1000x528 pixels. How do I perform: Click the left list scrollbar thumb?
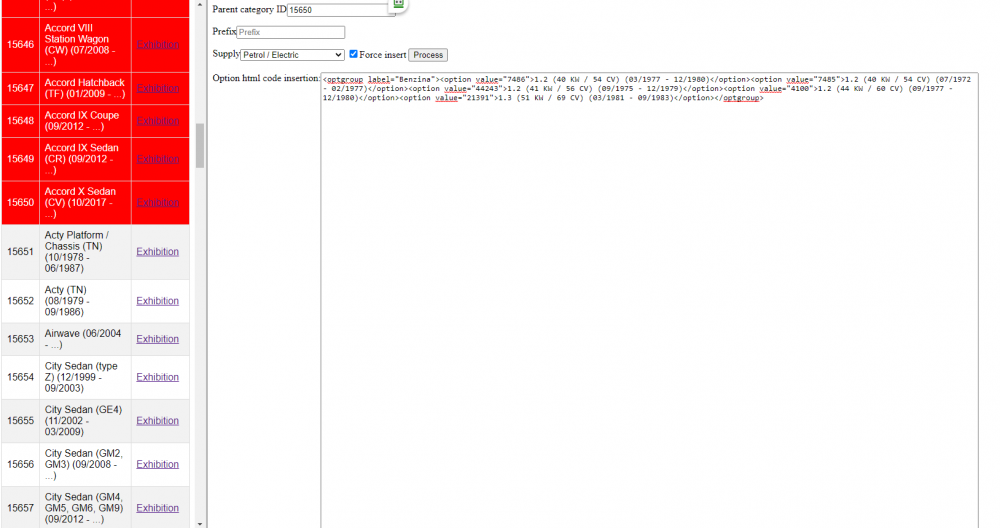coord(200,145)
